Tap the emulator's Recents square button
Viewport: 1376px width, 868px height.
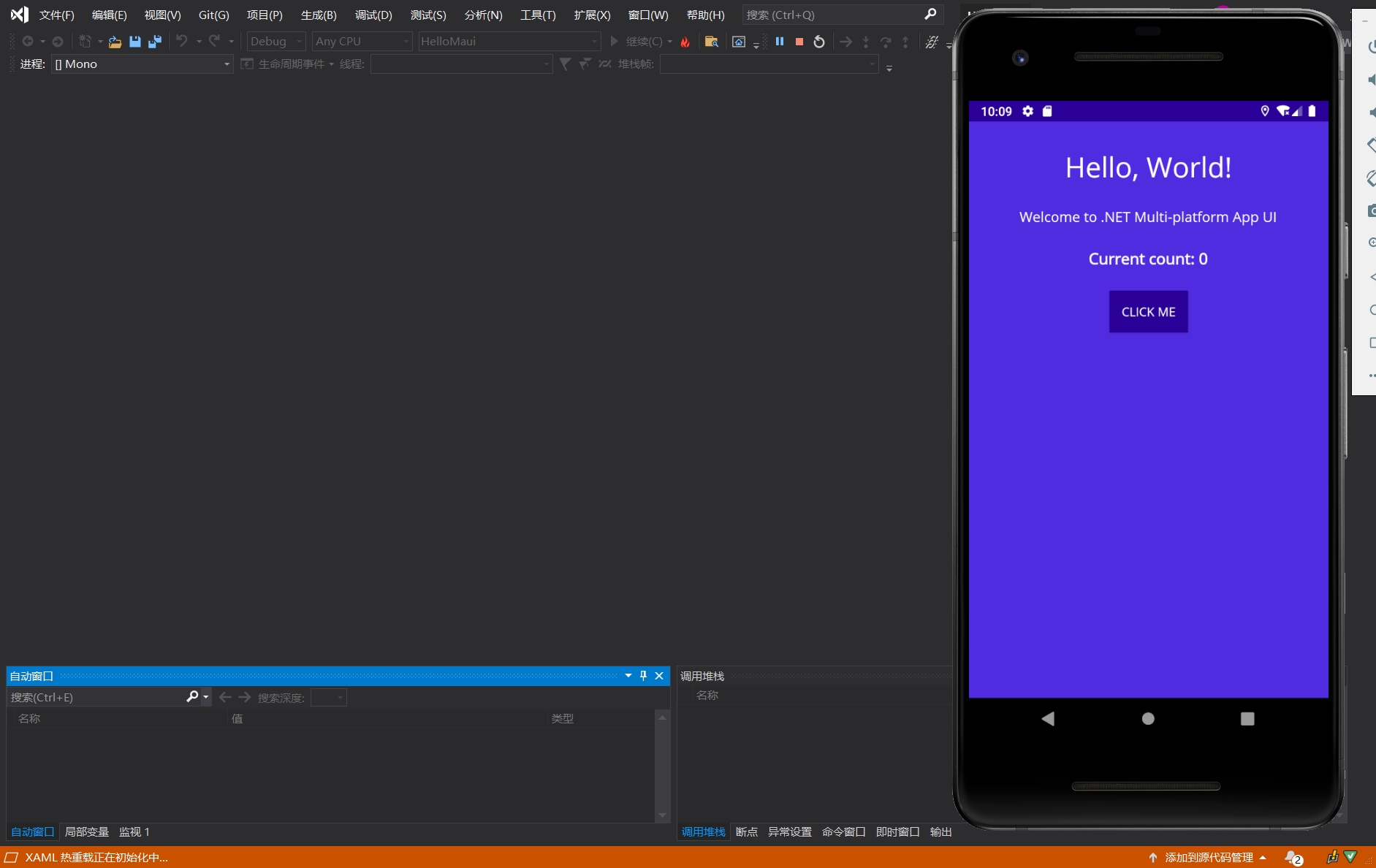[x=1247, y=719]
